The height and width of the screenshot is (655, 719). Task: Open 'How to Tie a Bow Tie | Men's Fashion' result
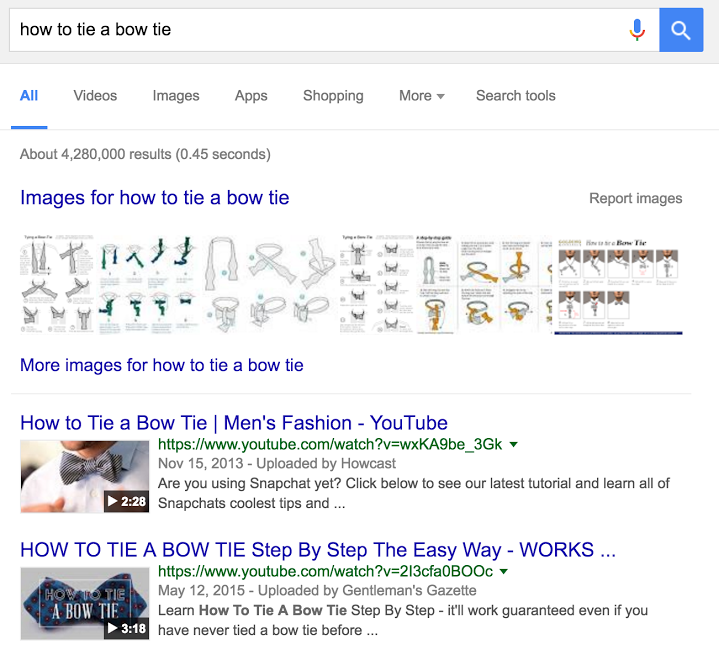click(x=234, y=422)
